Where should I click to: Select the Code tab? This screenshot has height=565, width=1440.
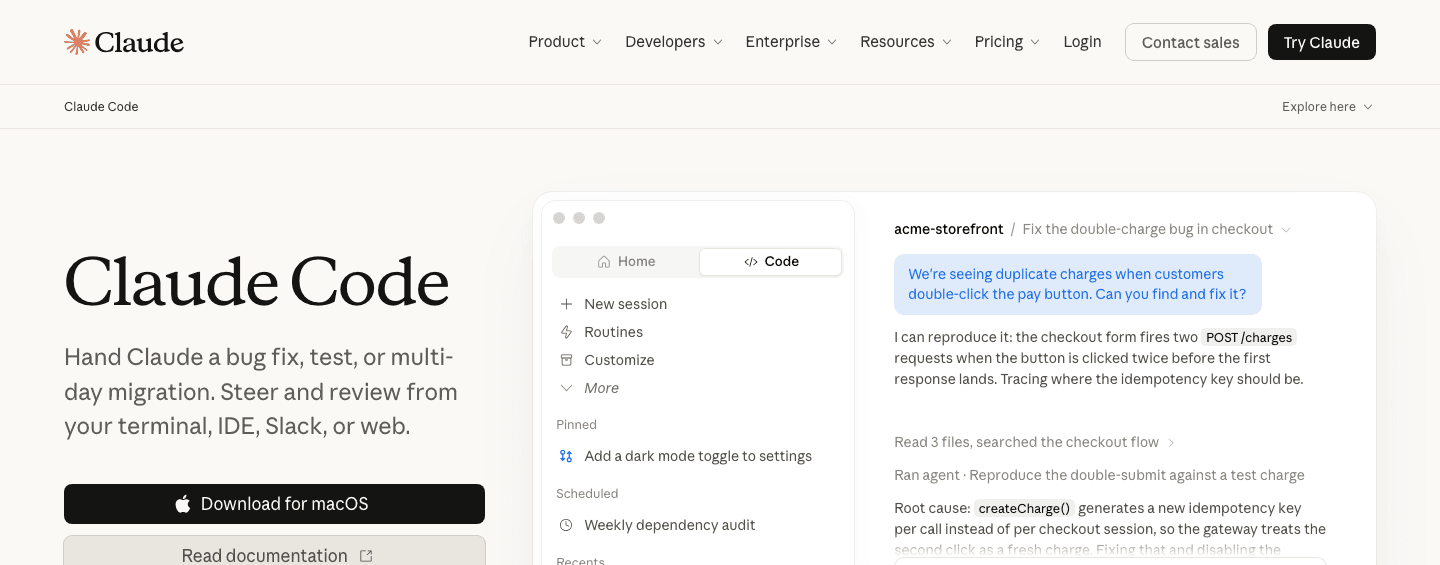pyautogui.click(x=771, y=262)
